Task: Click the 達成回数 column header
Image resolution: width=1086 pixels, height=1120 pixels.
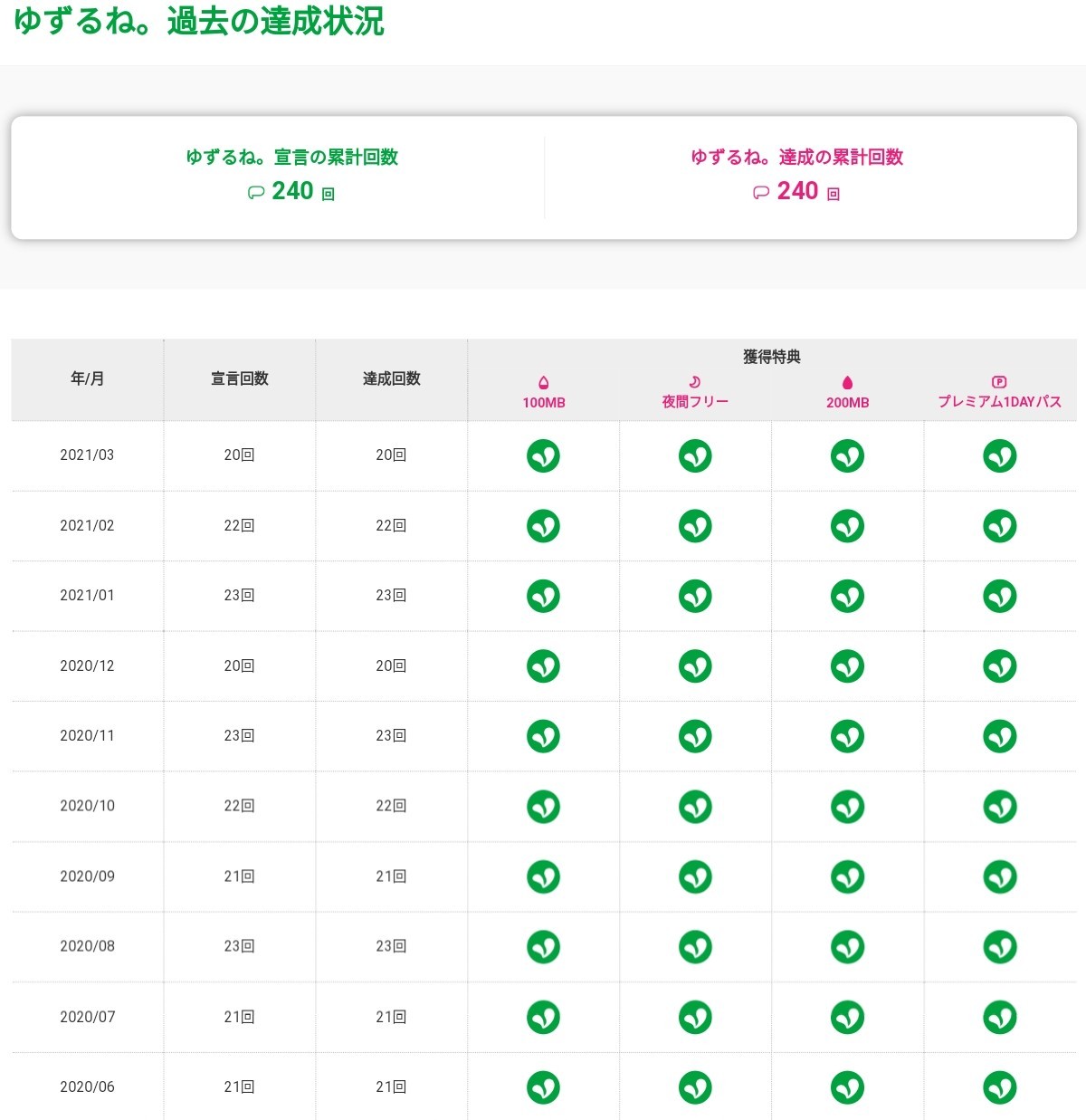Action: [x=392, y=378]
